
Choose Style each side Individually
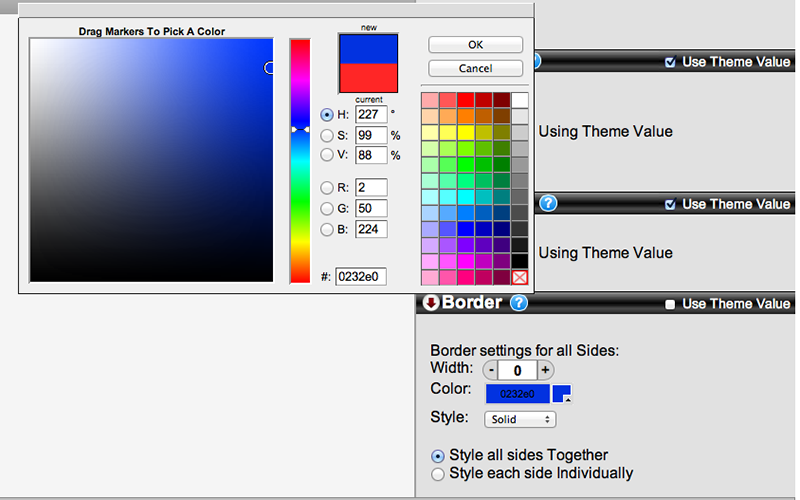coord(437,474)
